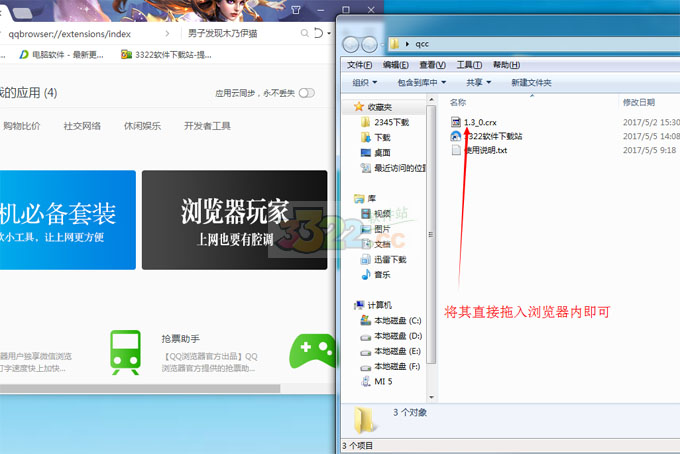Select the 休闲娱乐 category tab
The width and height of the screenshot is (680, 454).
[142, 126]
